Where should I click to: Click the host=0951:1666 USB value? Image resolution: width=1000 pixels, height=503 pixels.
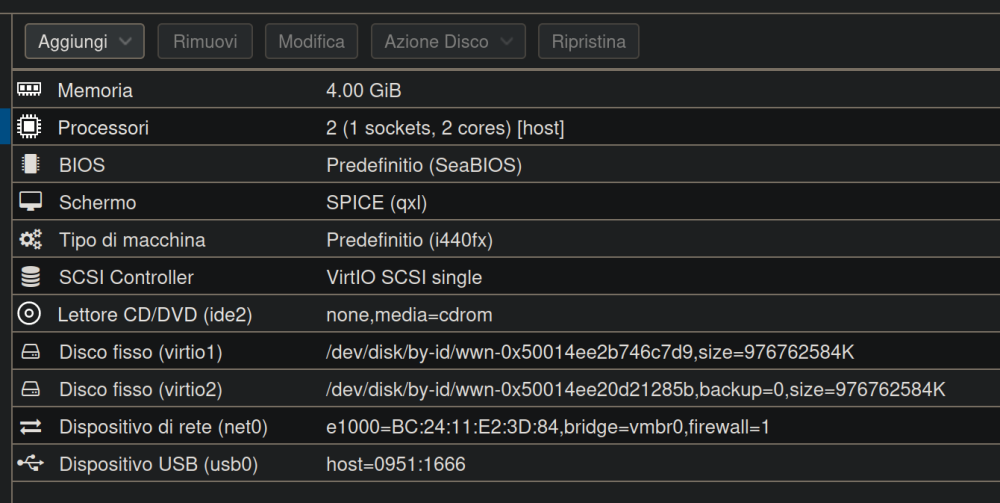coord(395,464)
